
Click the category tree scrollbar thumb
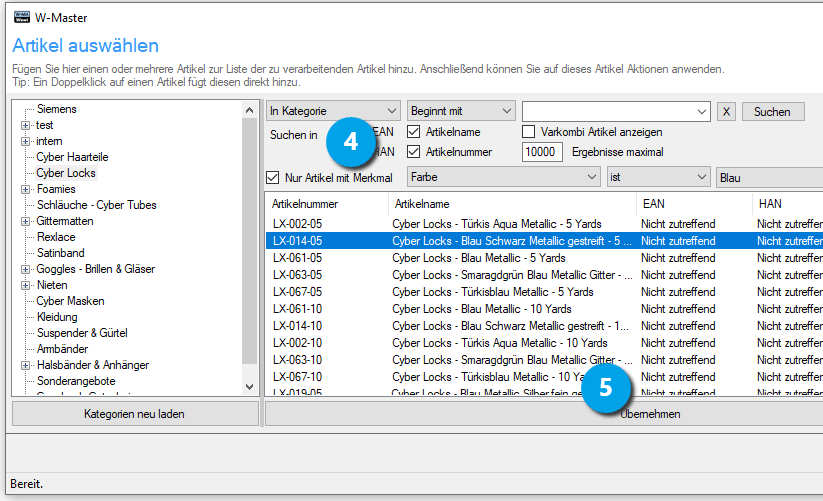click(249, 241)
